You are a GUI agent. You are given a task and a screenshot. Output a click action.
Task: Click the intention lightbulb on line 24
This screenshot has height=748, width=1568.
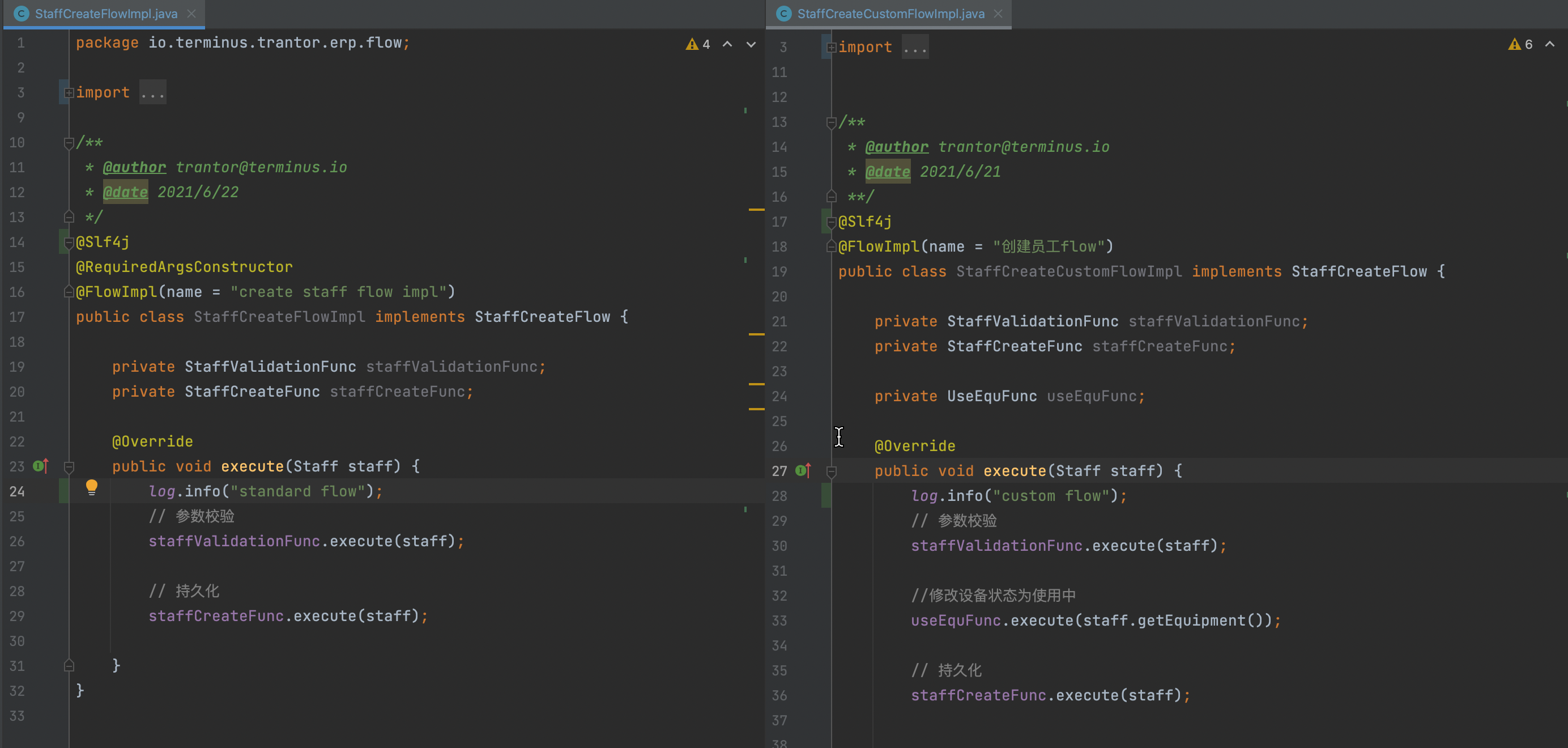coord(92,487)
